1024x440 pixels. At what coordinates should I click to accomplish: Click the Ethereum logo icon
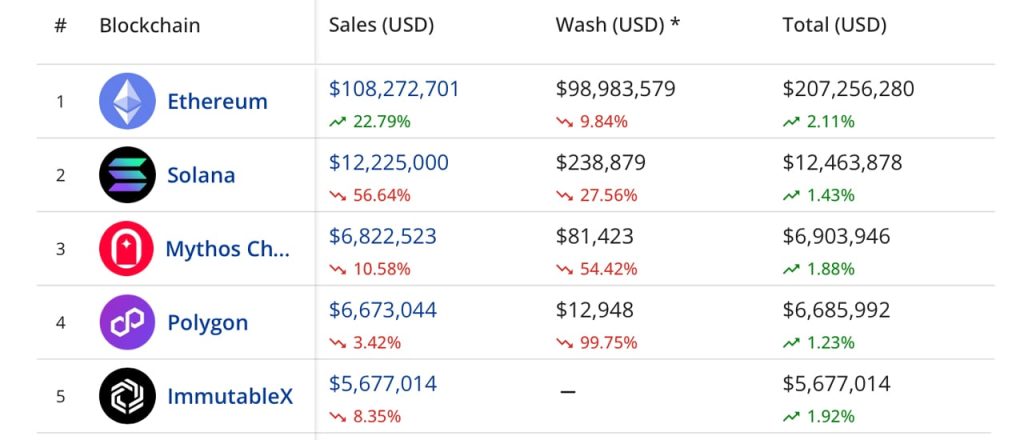point(127,101)
